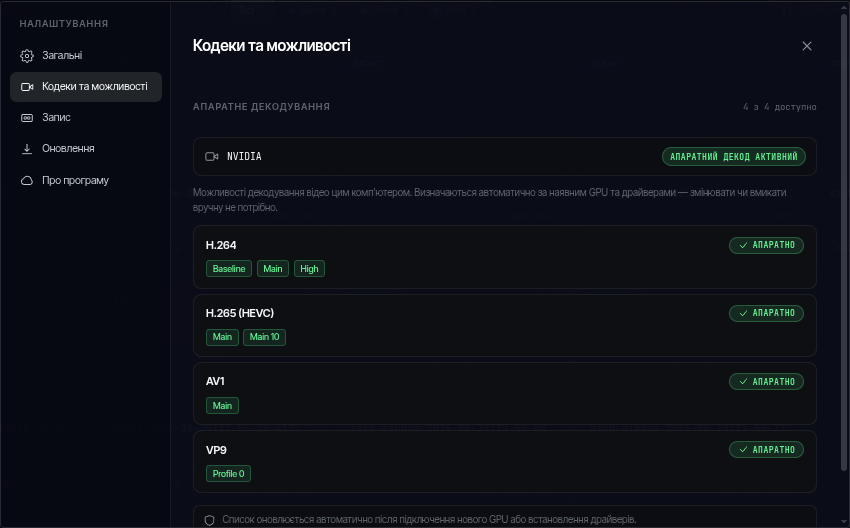Close the settings dialog with X
The width and height of the screenshot is (850, 528).
807,46
